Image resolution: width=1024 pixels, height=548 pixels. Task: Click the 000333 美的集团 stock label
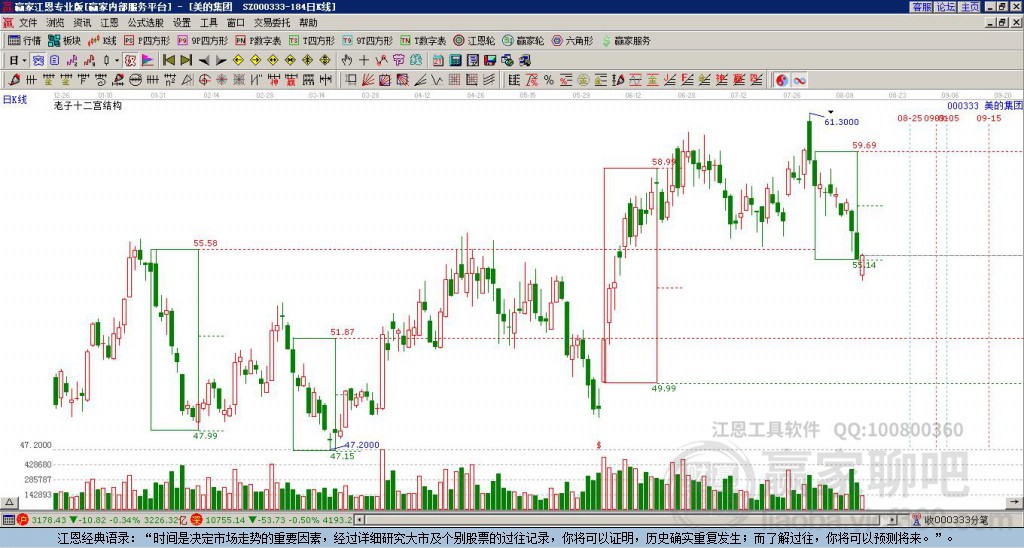point(984,105)
